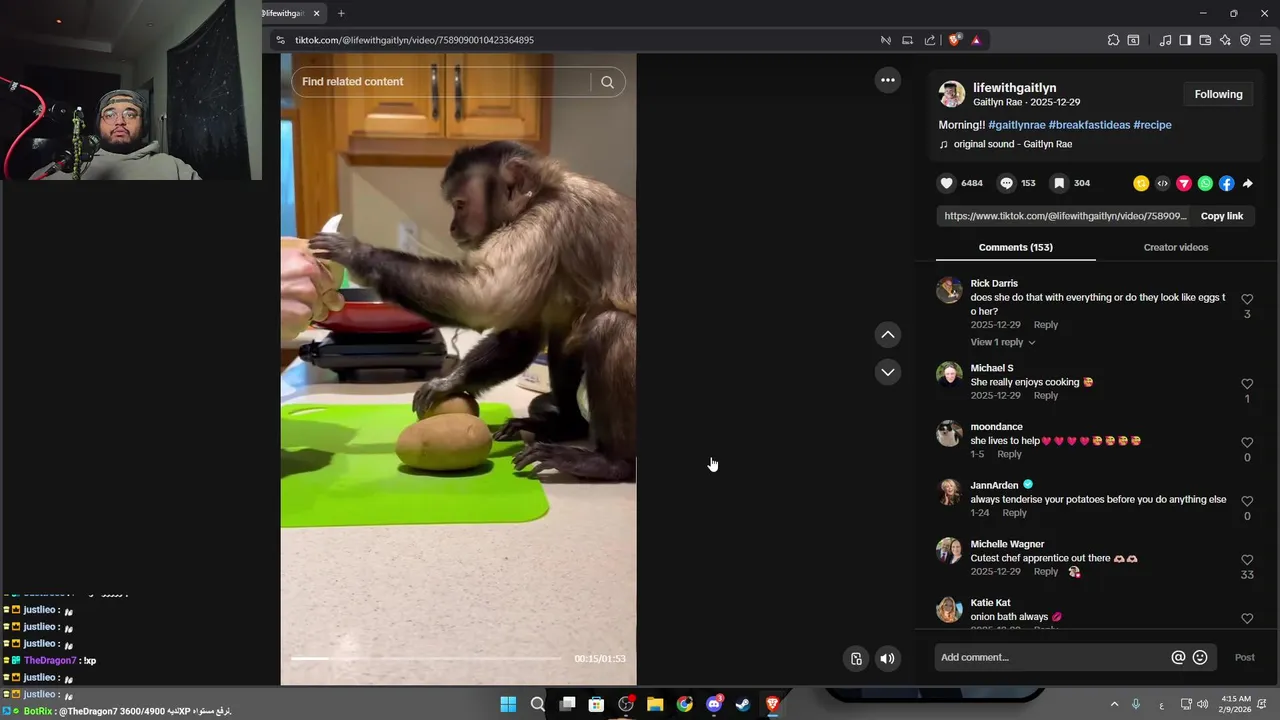Open the browser extensions puzzle icon

click(x=1113, y=40)
